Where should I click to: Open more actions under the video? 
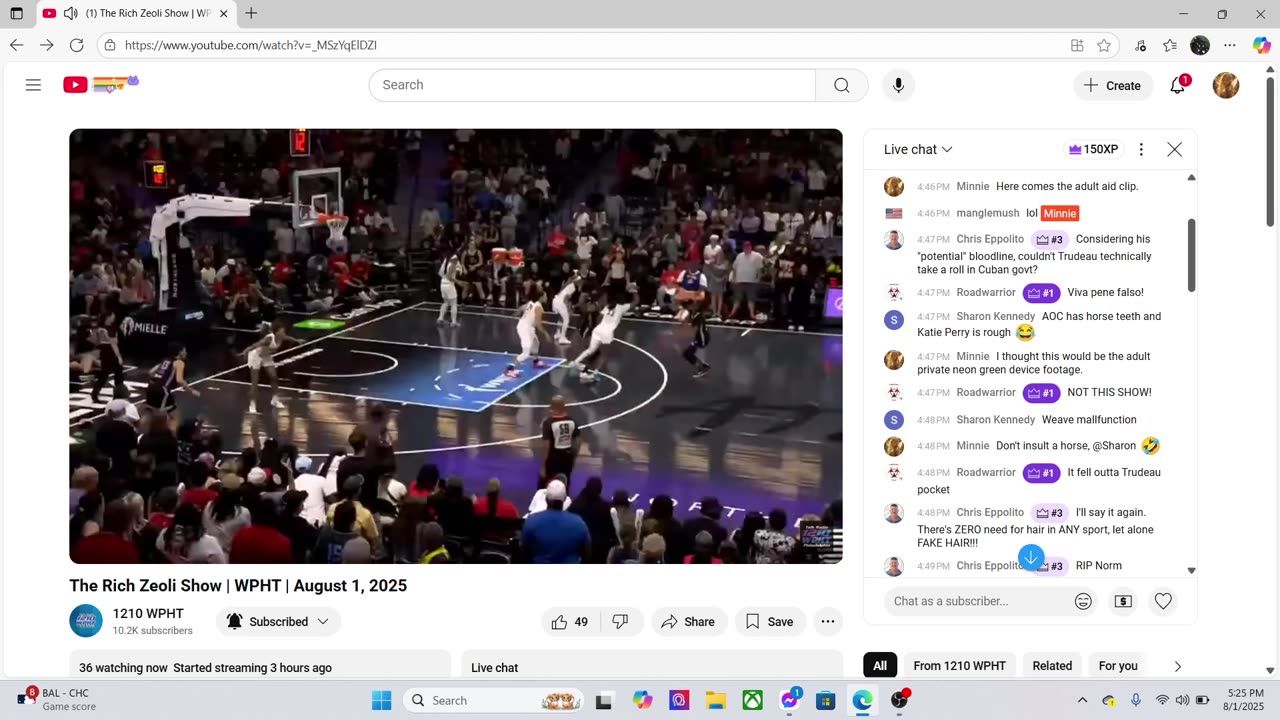click(x=828, y=622)
